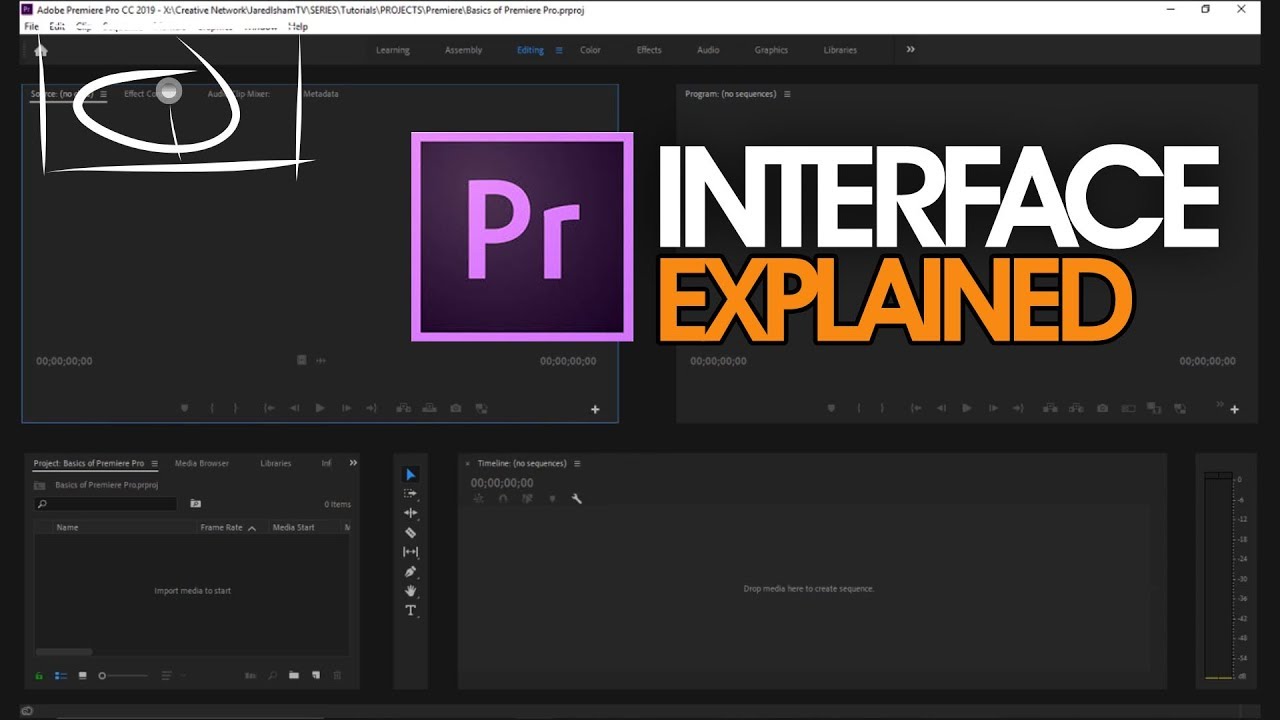Open Timeline panel menu
The image size is (1280, 720).
click(x=577, y=463)
